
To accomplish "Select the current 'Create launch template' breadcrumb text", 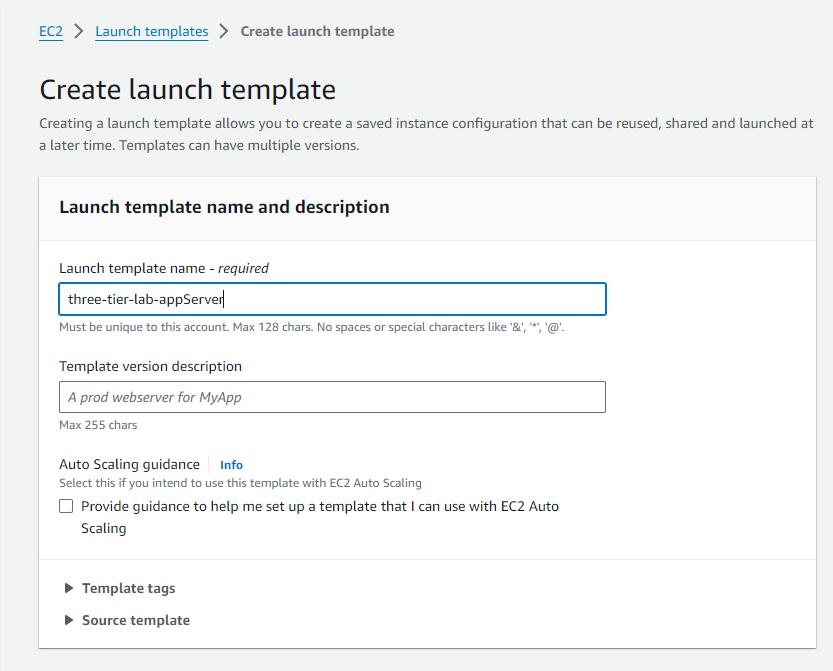I will click(317, 31).
